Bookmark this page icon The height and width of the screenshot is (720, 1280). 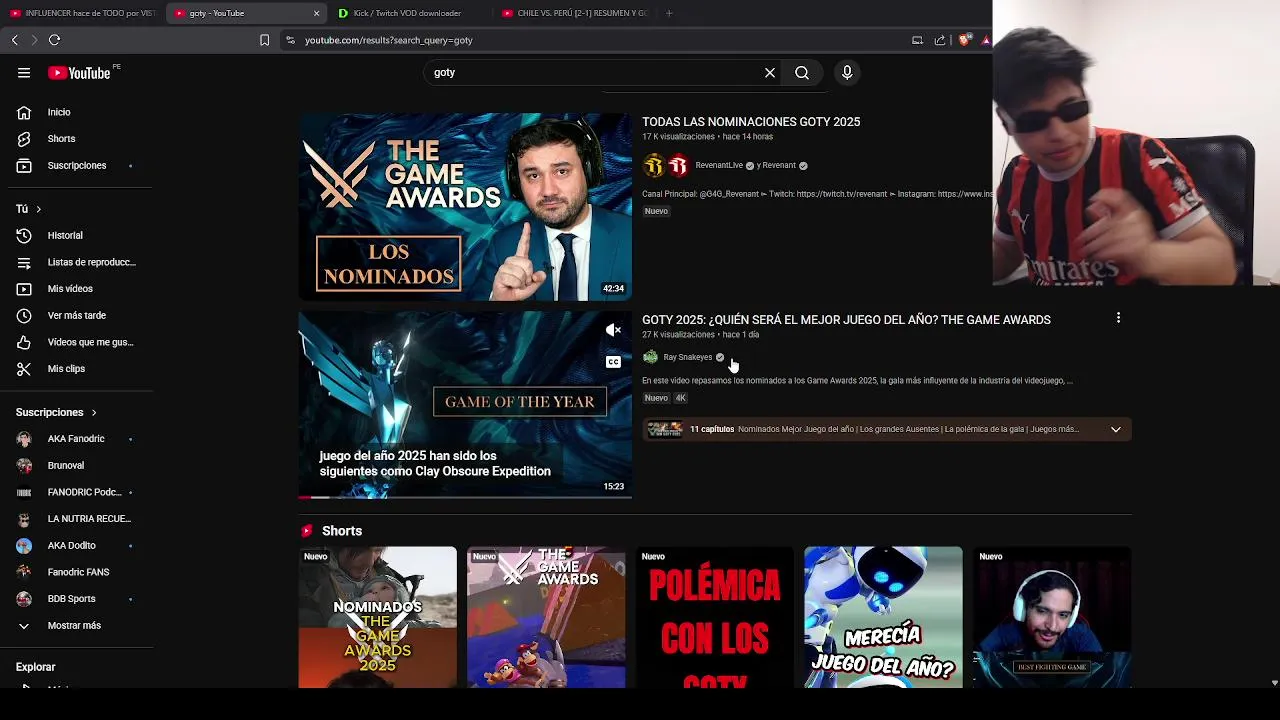coord(264,40)
